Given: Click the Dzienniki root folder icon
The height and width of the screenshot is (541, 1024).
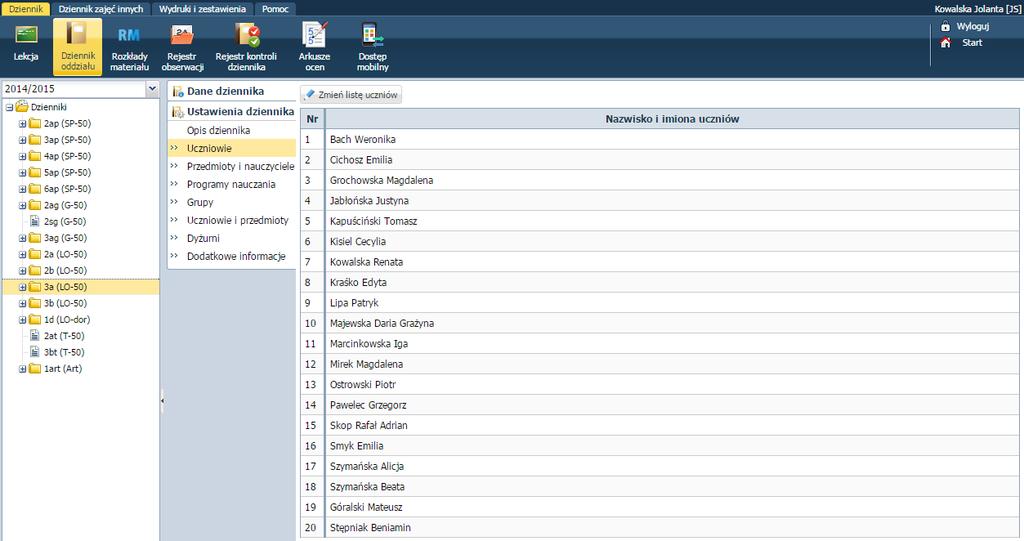Looking at the screenshot, I should (22, 107).
